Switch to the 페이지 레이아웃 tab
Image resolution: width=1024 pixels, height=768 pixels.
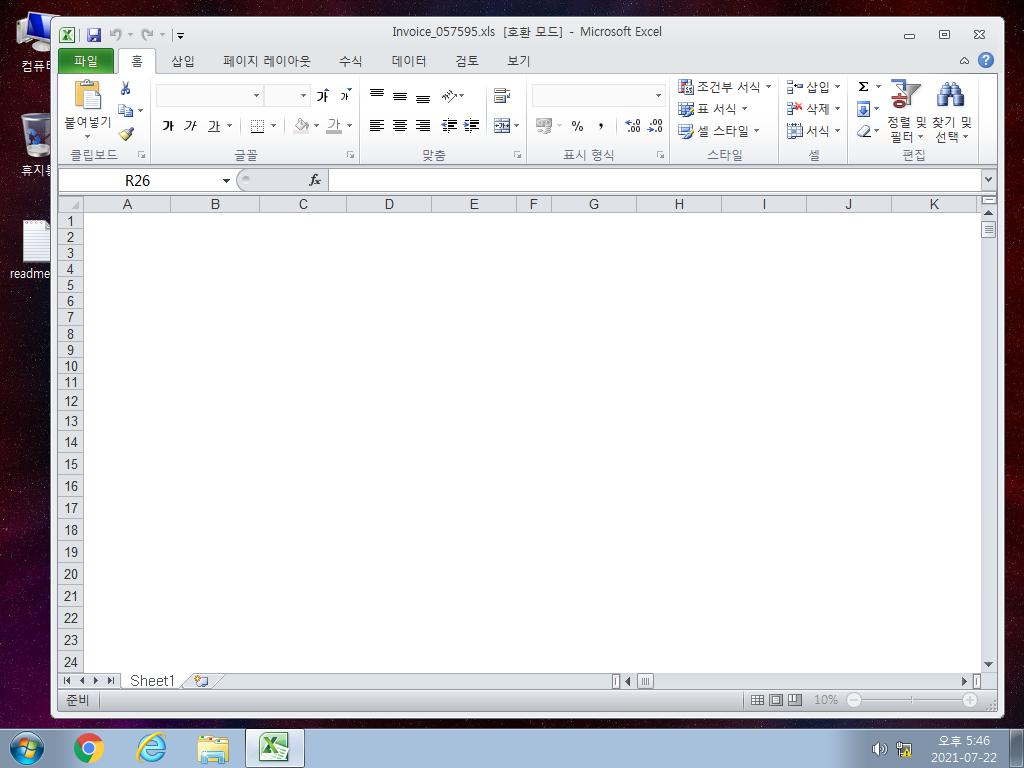(266, 61)
